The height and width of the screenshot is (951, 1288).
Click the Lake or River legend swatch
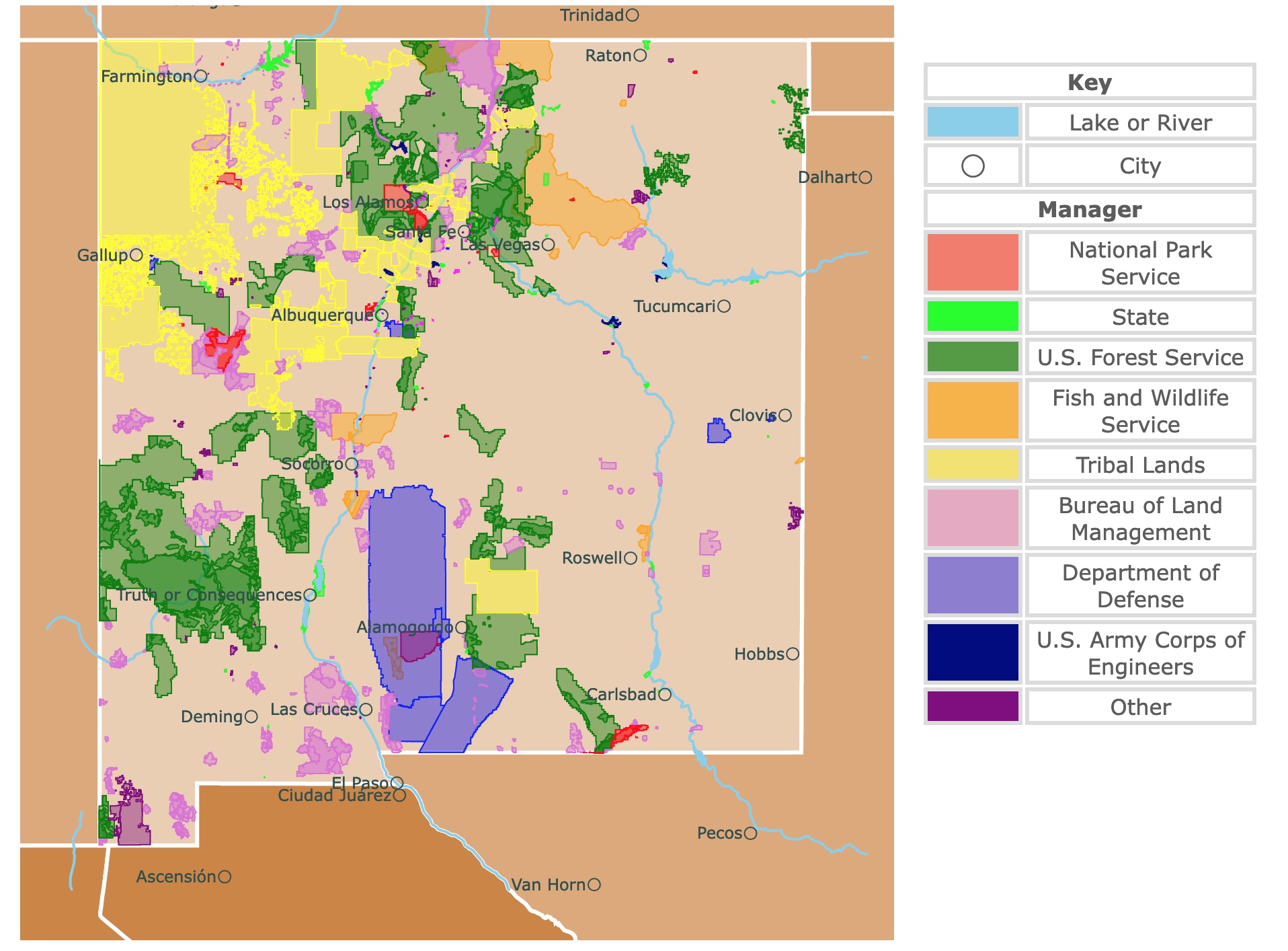pos(972,122)
